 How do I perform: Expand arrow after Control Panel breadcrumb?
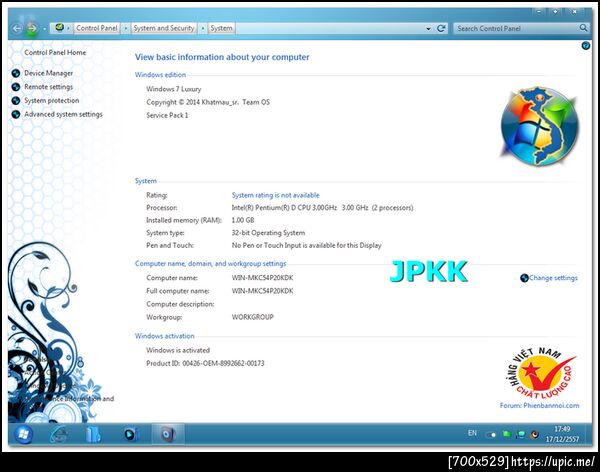[125, 28]
